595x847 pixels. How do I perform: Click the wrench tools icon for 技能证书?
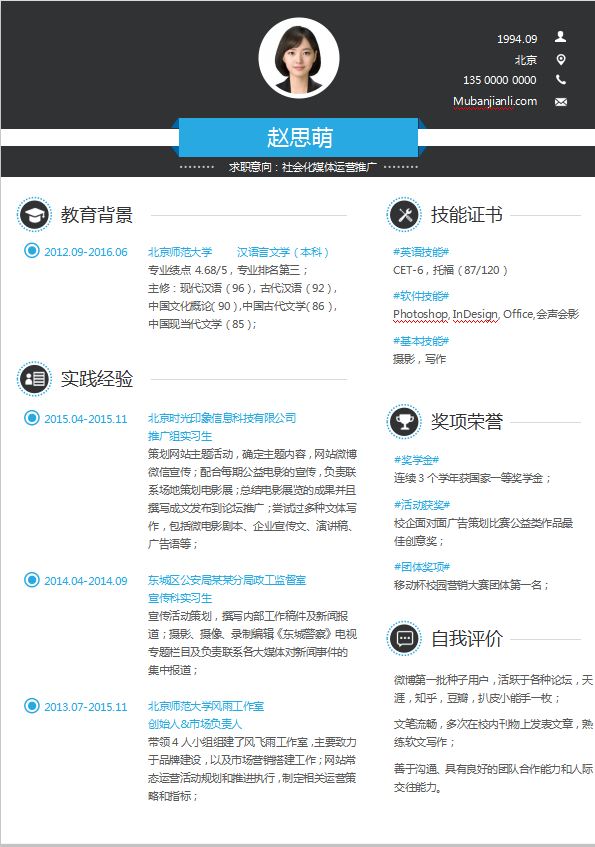click(x=404, y=215)
